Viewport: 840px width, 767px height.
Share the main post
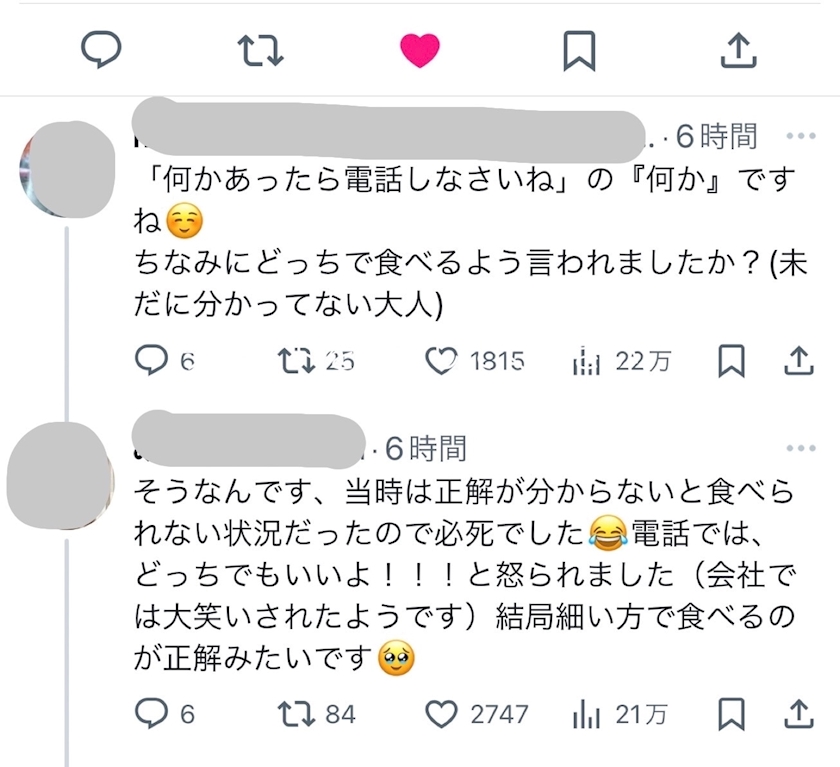737,49
